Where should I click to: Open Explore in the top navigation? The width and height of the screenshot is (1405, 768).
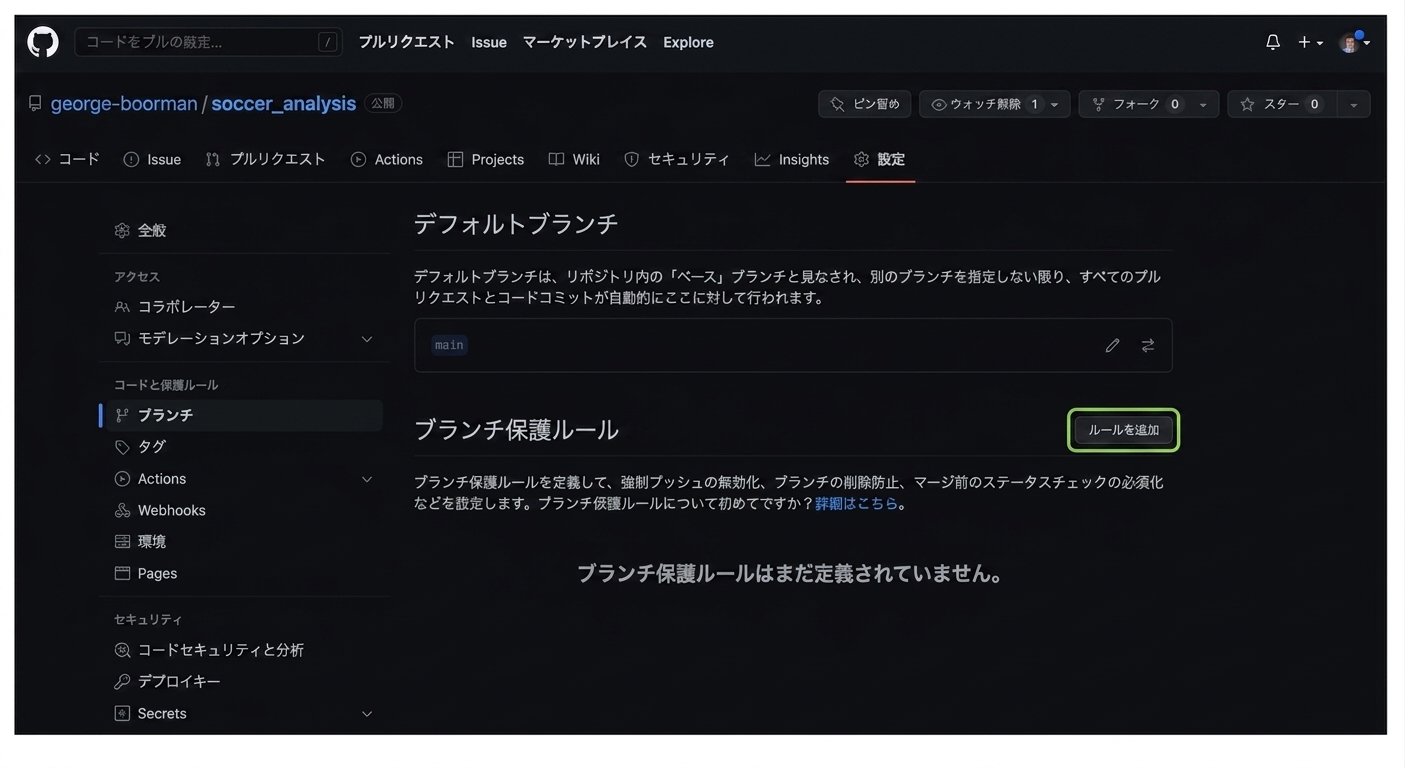pos(688,42)
